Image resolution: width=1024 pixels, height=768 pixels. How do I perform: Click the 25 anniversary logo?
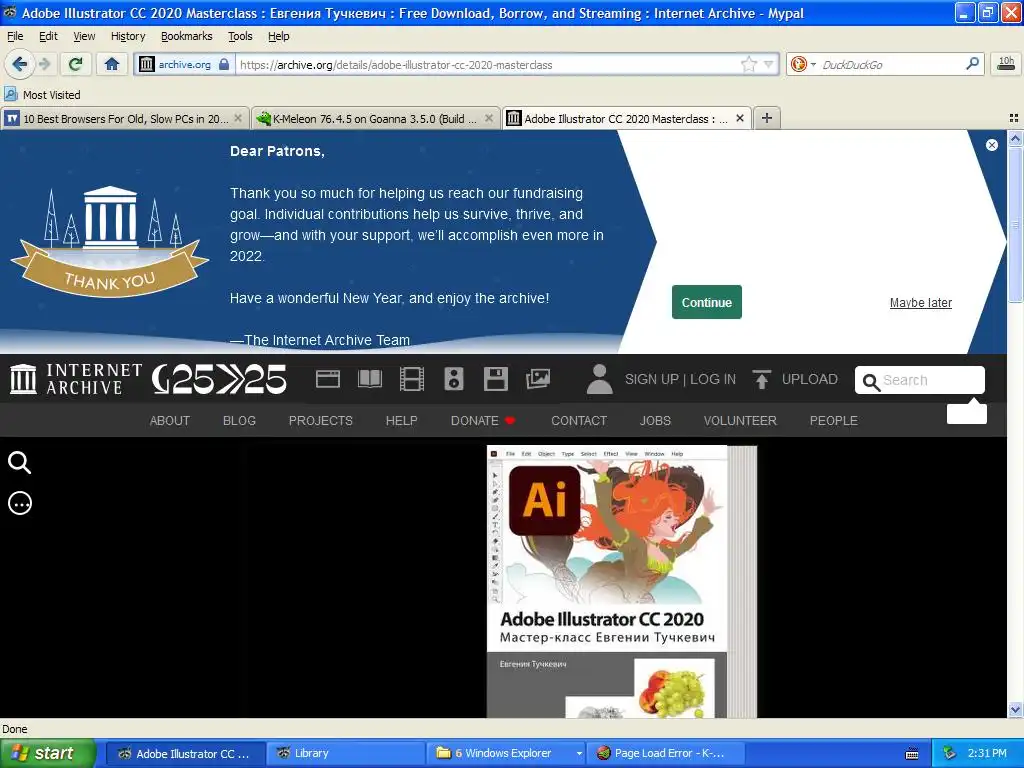coord(219,379)
